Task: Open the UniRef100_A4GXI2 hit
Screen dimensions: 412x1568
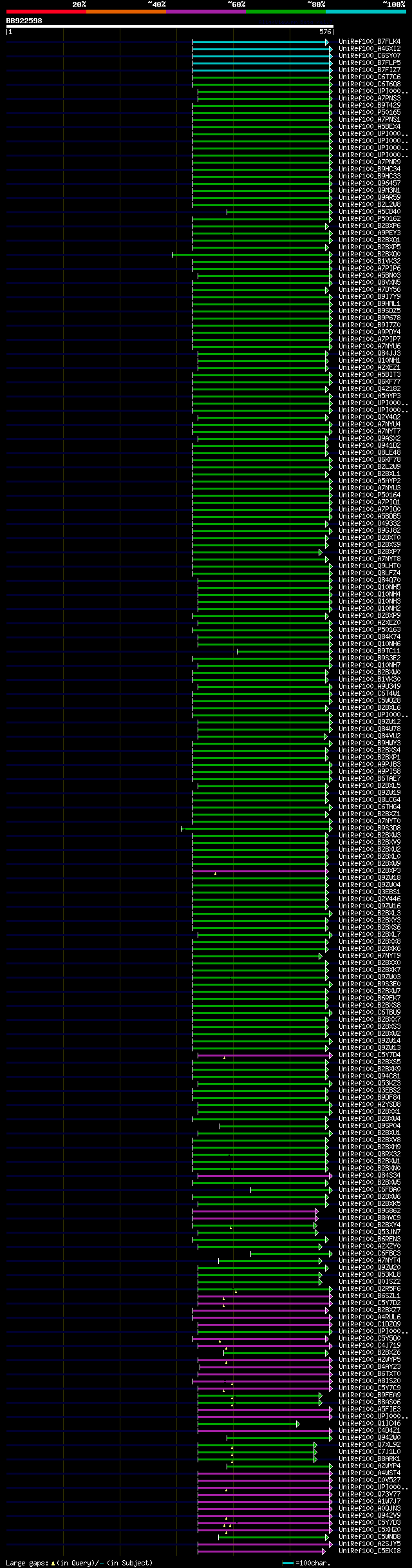Action: pos(370,49)
